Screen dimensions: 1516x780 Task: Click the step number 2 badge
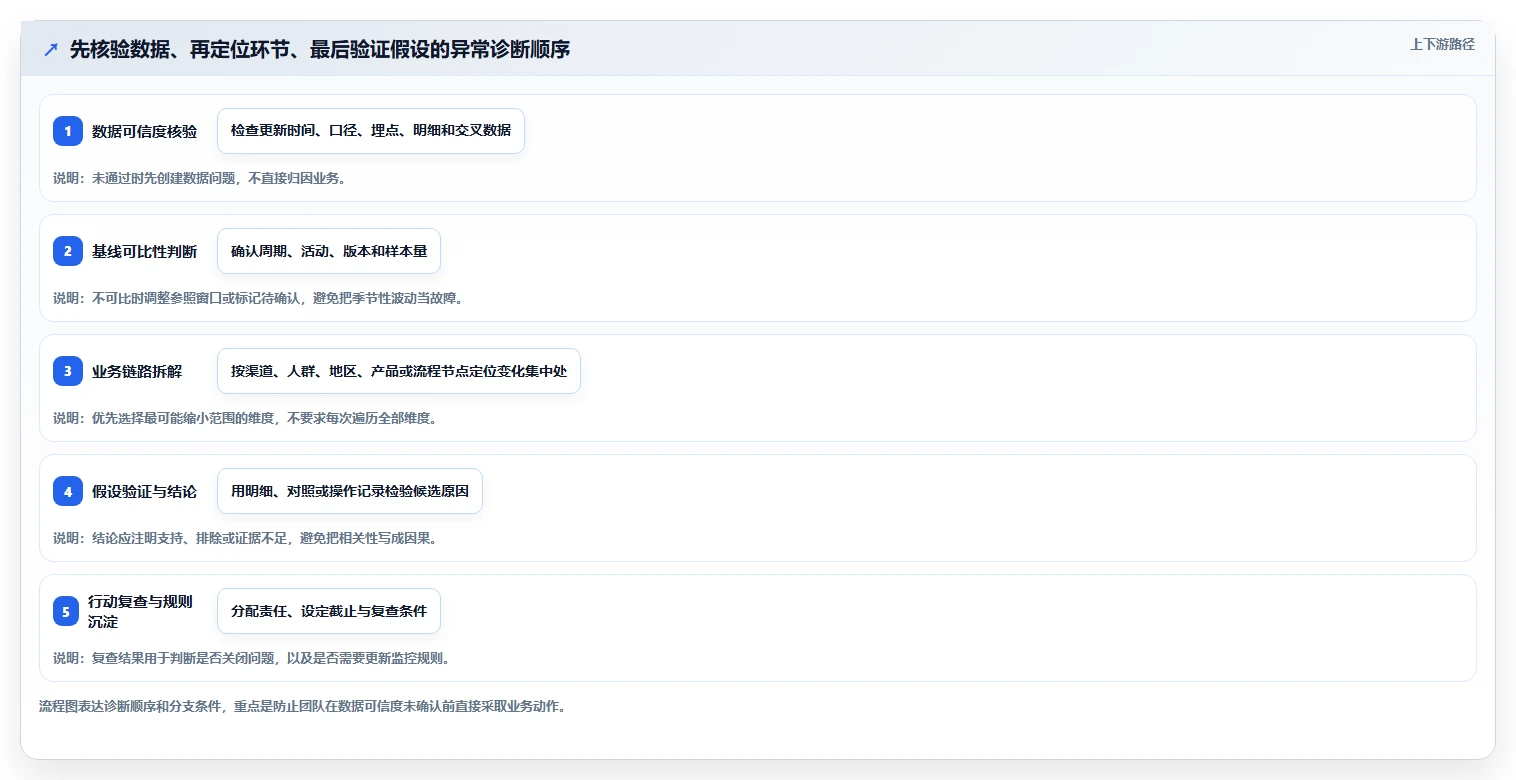68,251
